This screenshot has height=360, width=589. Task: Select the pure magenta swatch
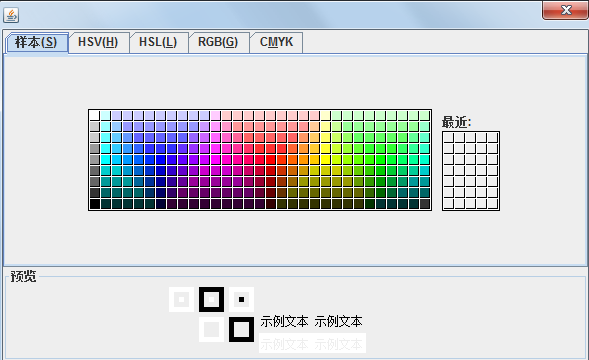click(216, 160)
